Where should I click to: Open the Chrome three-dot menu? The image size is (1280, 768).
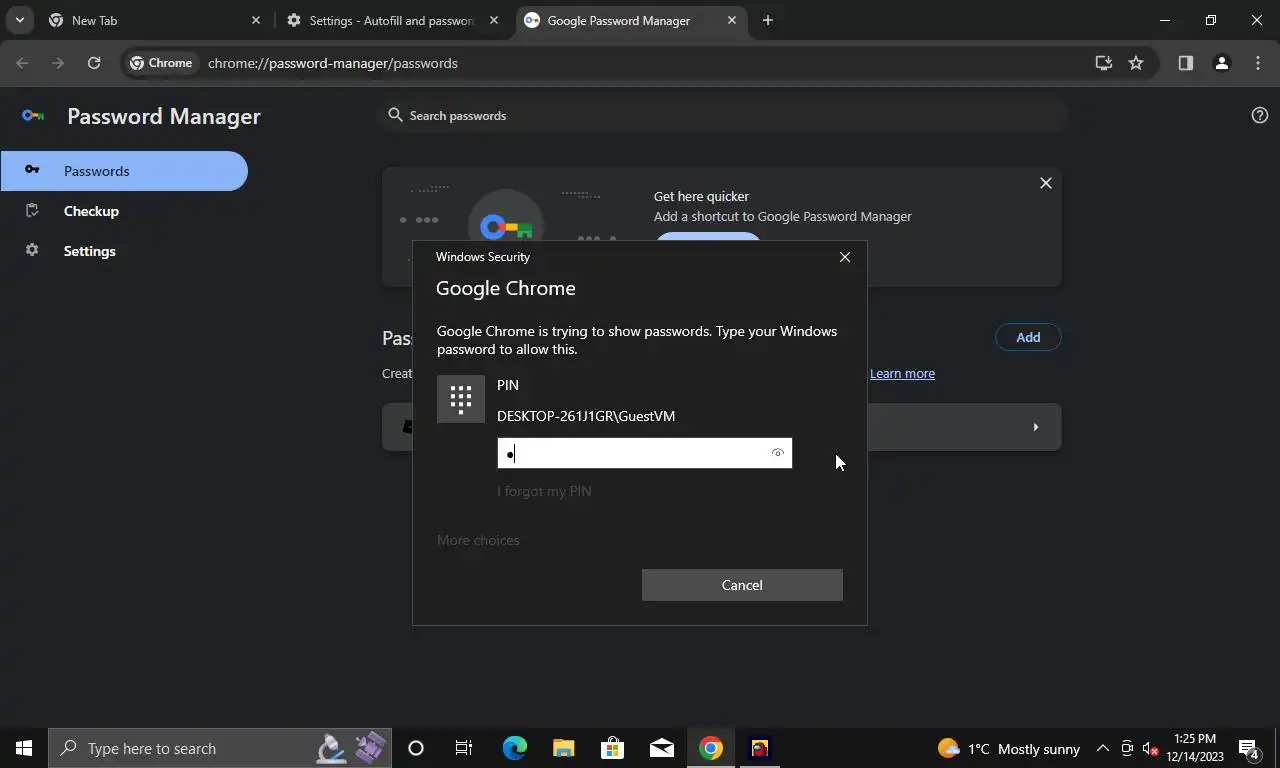coord(1258,63)
